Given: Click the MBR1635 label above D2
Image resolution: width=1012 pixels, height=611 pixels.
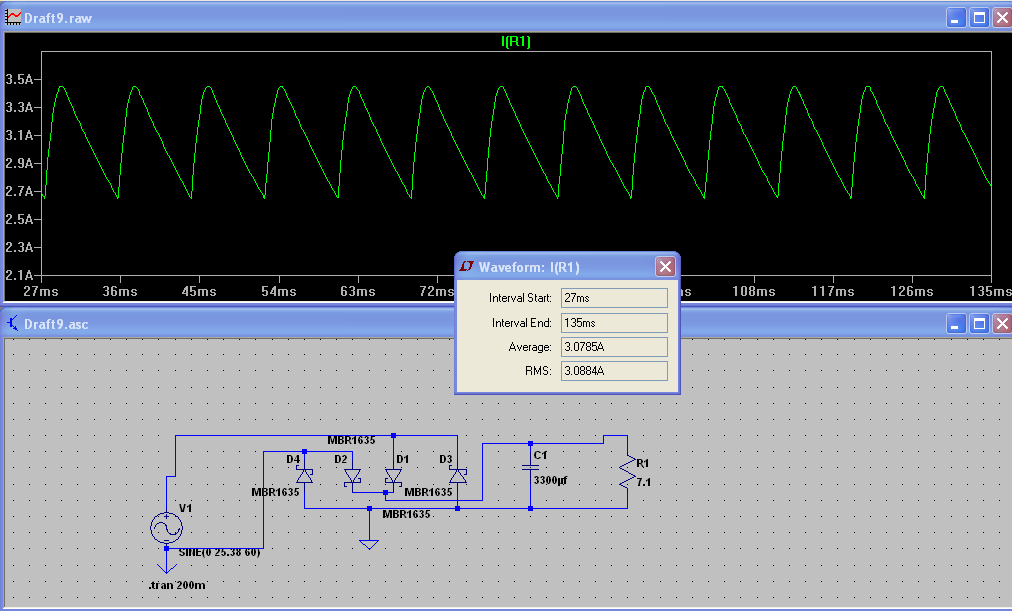Looking at the screenshot, I should pos(351,440).
